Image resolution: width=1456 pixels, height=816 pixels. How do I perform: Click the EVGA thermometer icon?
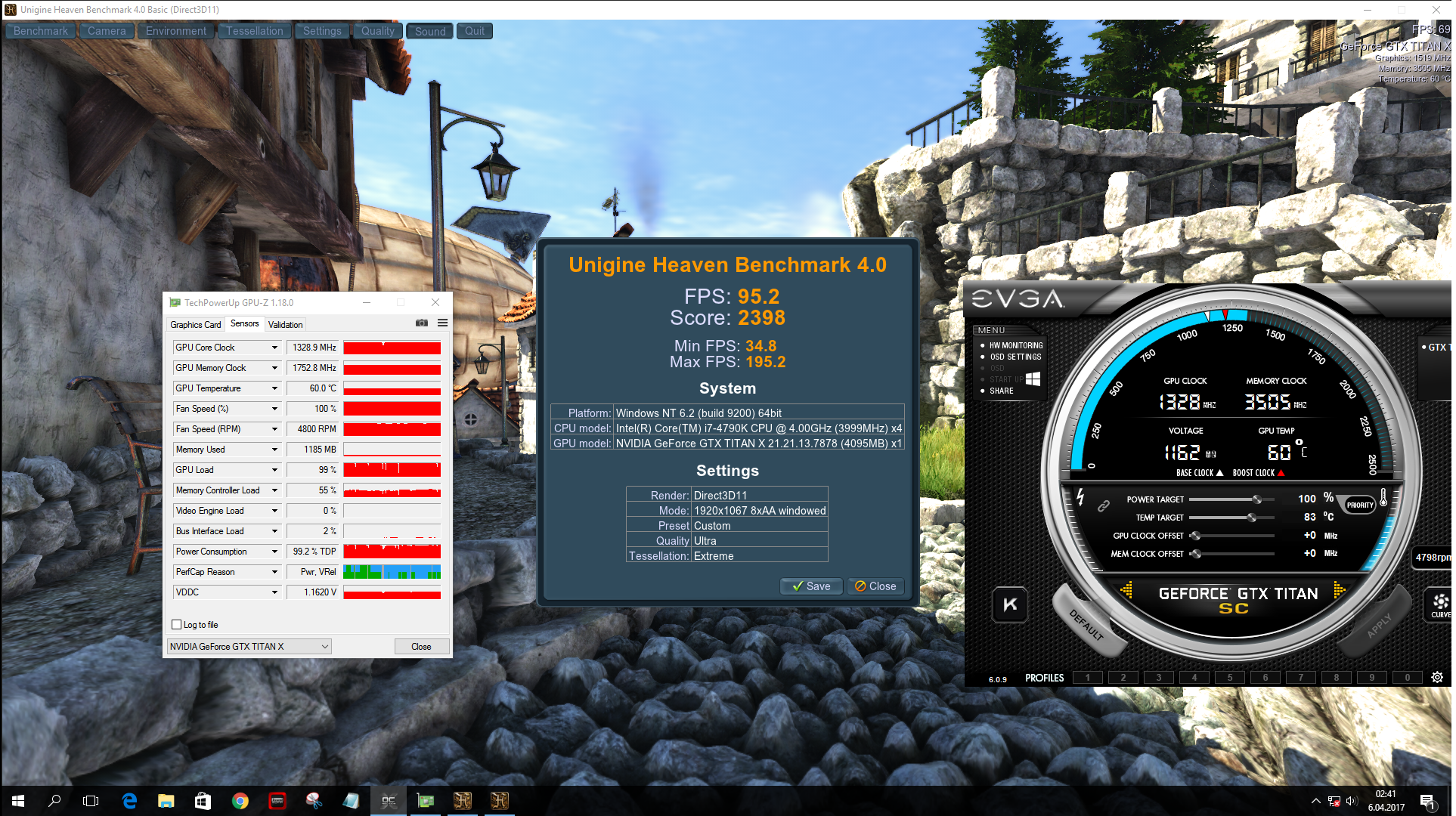coord(1384,497)
